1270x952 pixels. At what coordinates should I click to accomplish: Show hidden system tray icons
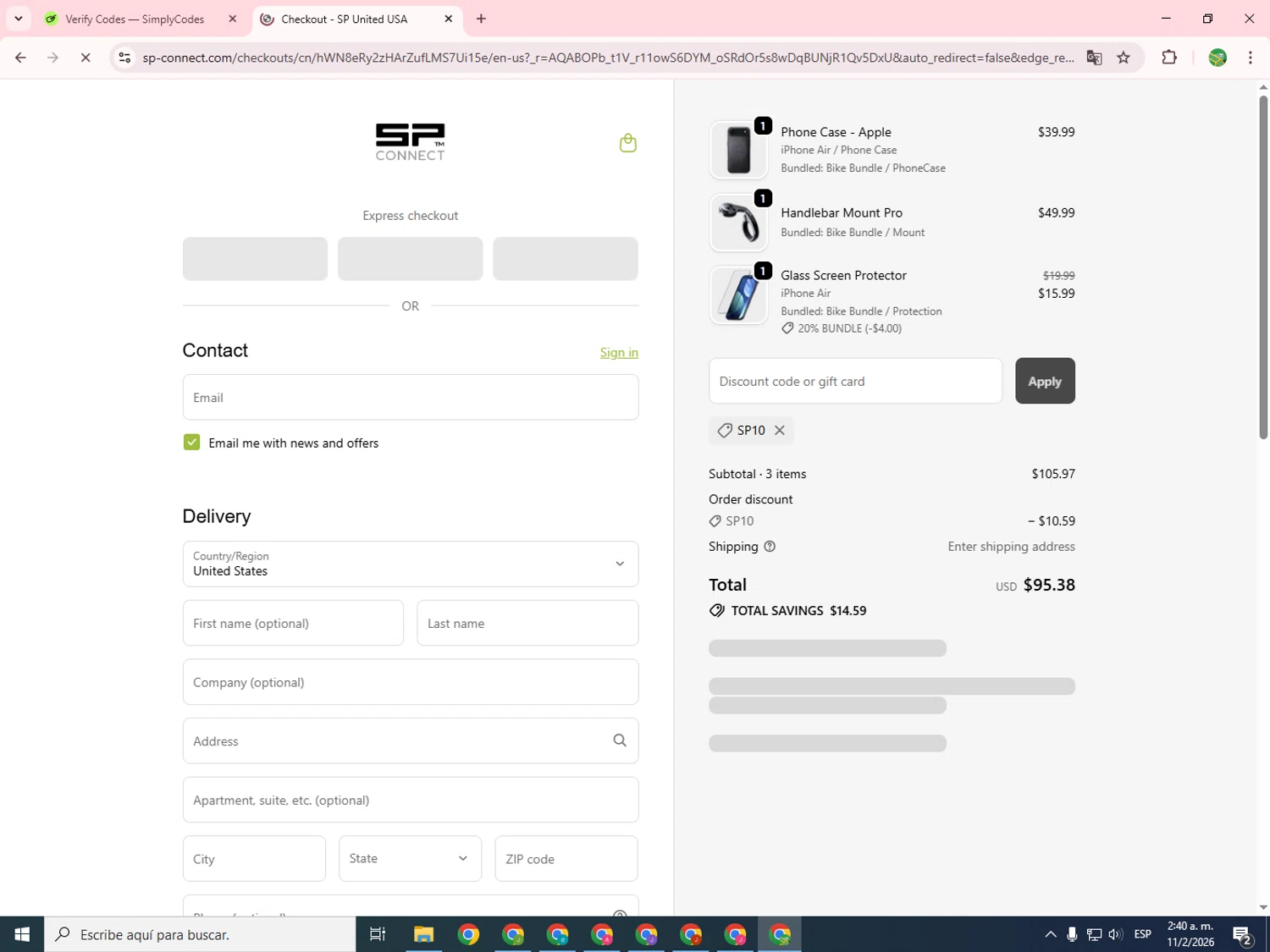coord(1051,934)
